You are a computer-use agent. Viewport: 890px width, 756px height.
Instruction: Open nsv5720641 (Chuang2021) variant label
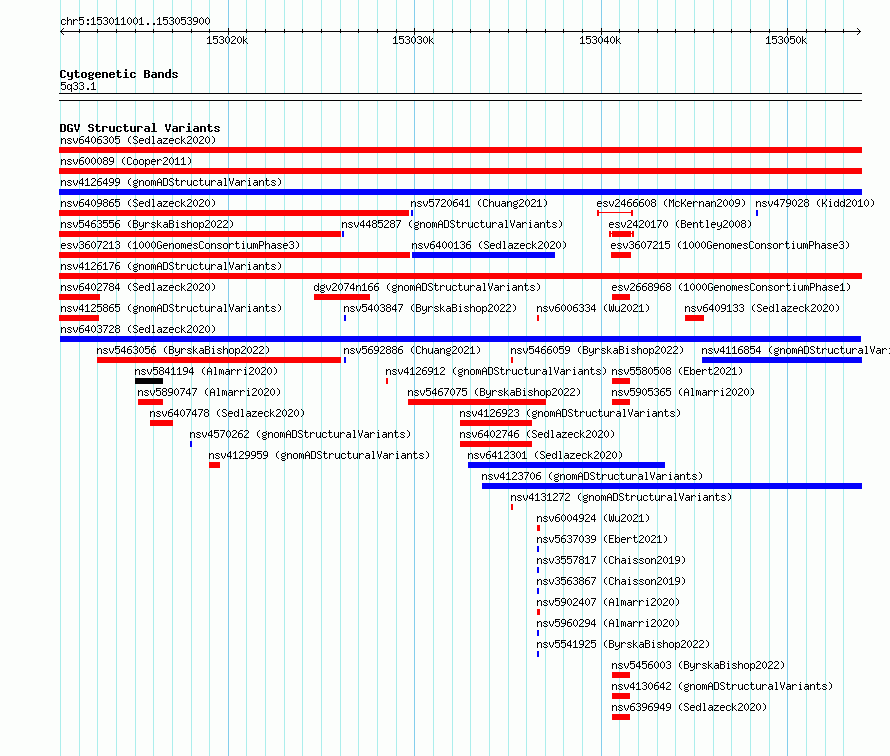click(479, 203)
